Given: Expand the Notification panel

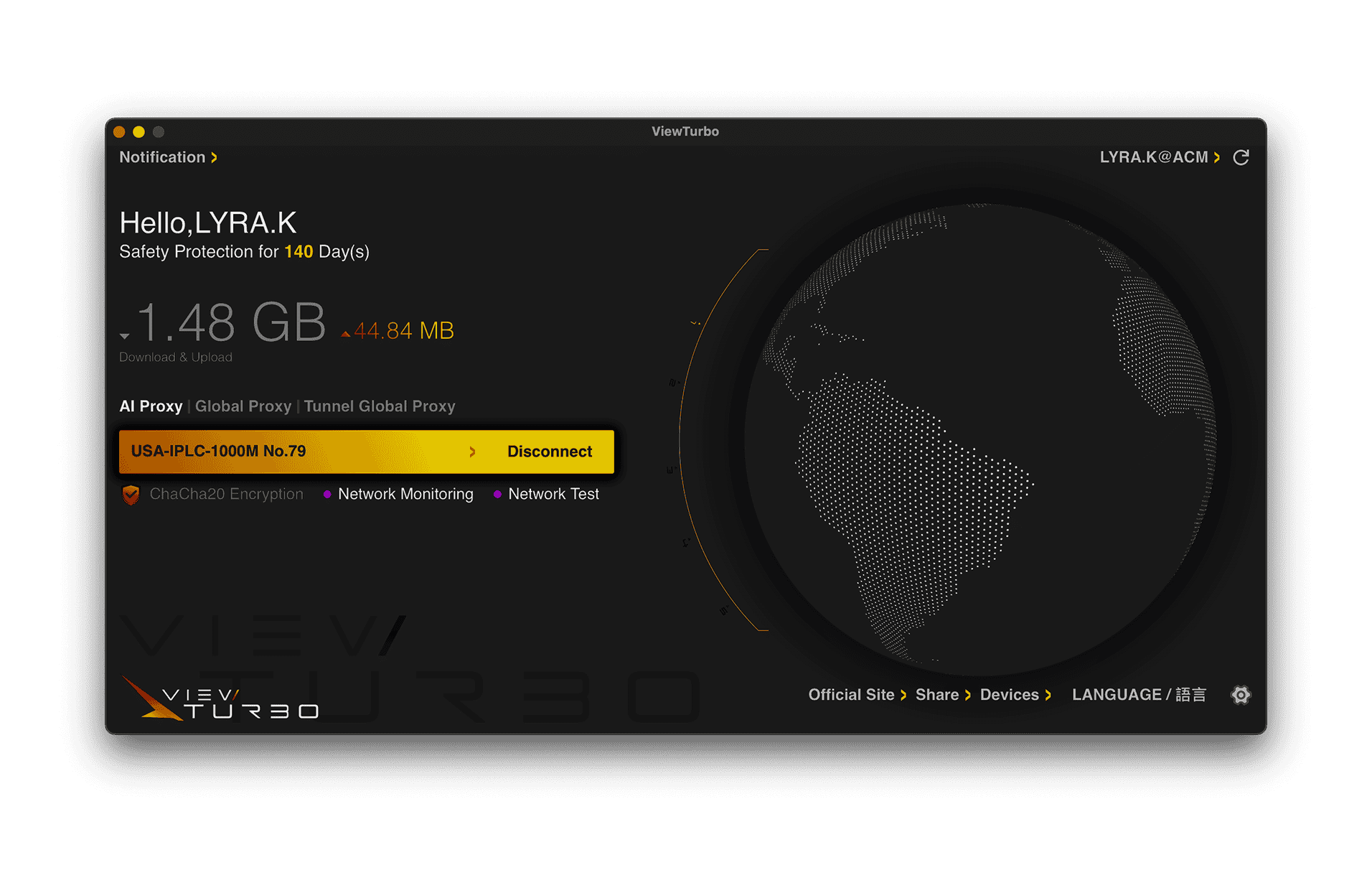Looking at the screenshot, I should 169,157.
